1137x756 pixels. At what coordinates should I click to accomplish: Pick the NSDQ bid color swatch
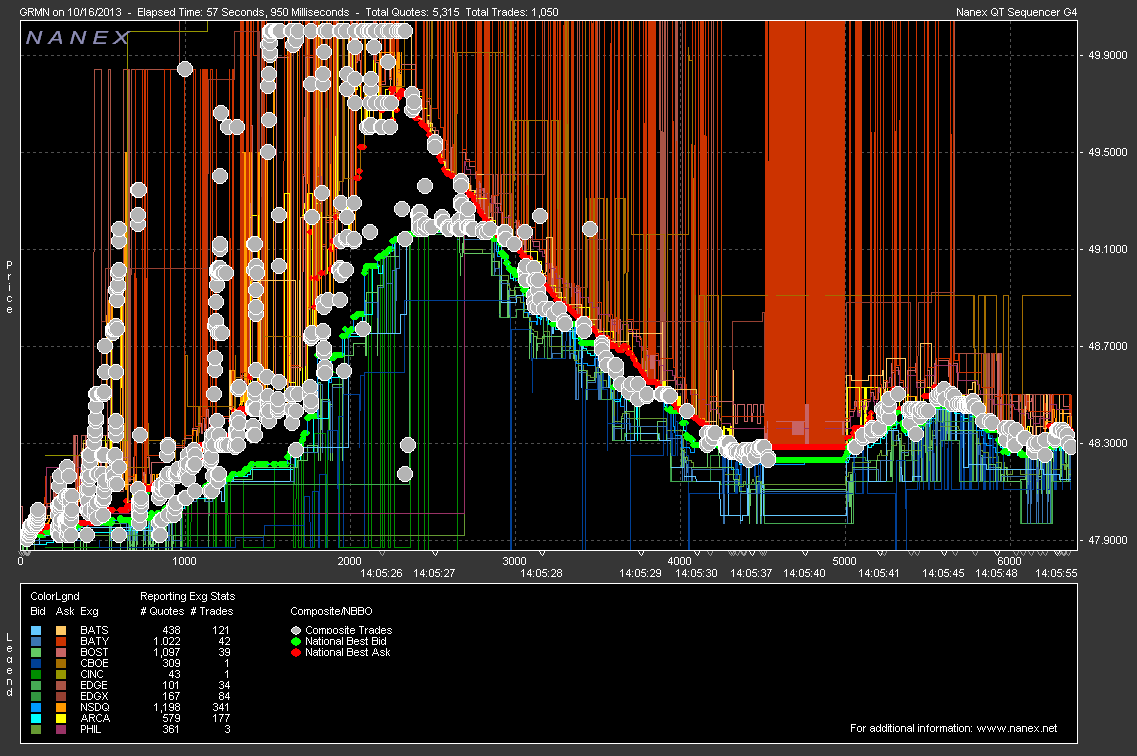[37, 707]
